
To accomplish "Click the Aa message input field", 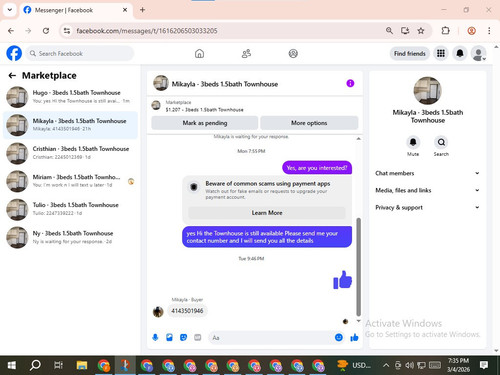I will [x=271, y=338].
